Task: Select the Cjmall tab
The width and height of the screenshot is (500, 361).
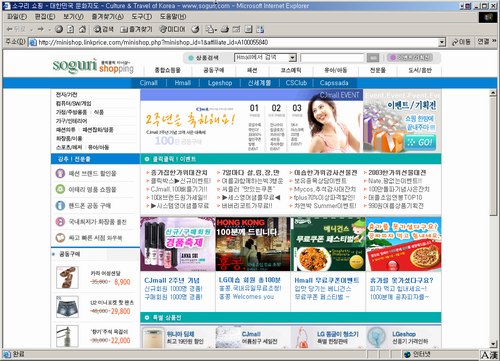Action: (149, 83)
